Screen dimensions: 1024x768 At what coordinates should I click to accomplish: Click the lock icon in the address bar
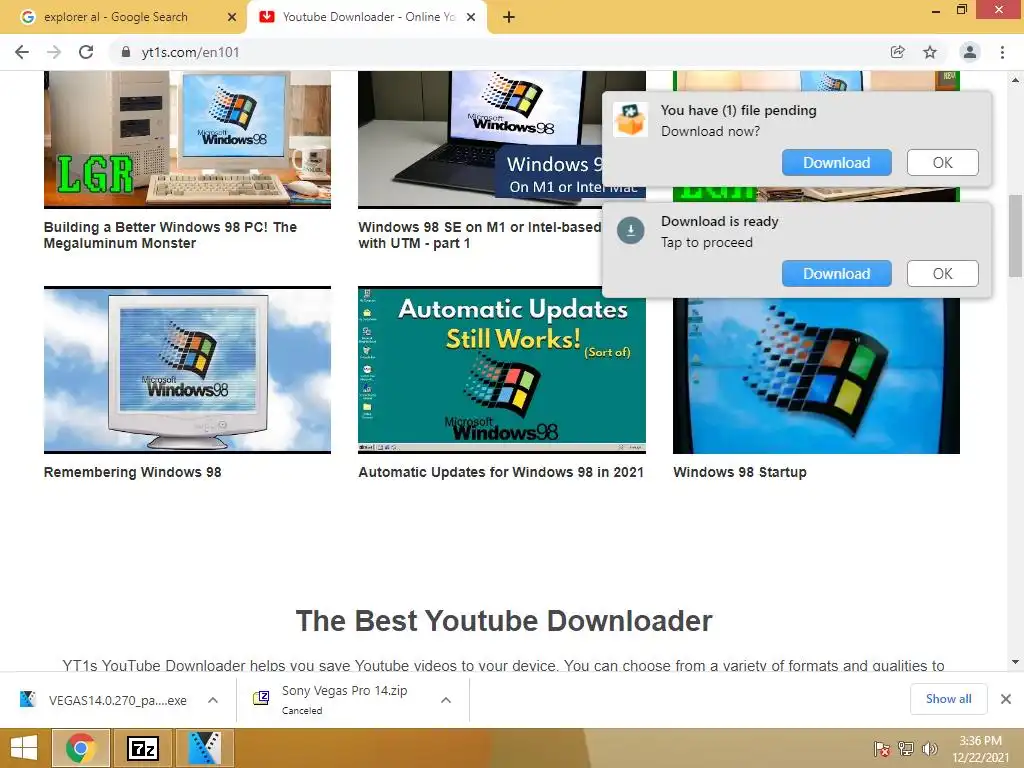[126, 52]
